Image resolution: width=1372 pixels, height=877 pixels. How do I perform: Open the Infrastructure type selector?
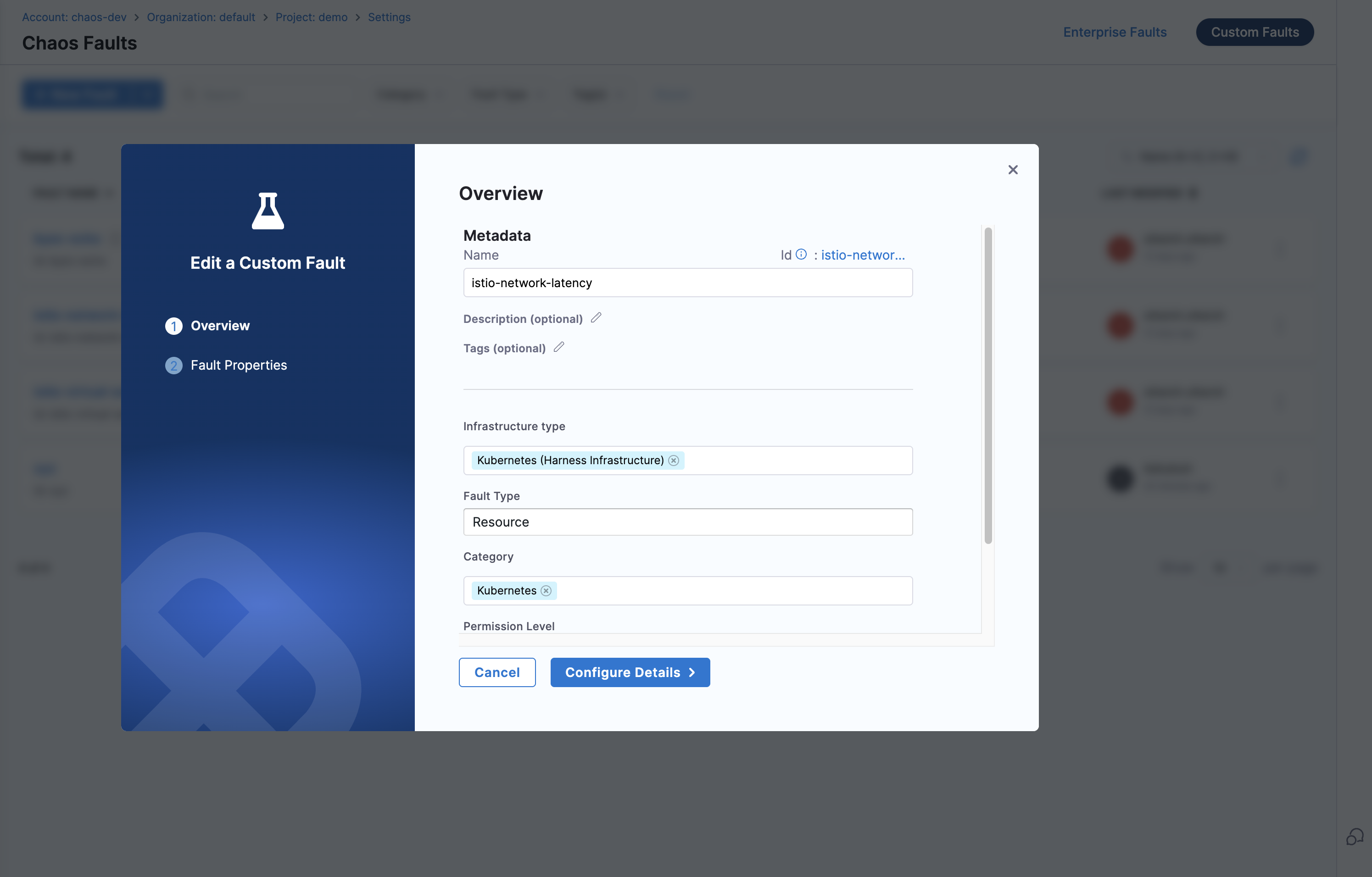(798, 460)
